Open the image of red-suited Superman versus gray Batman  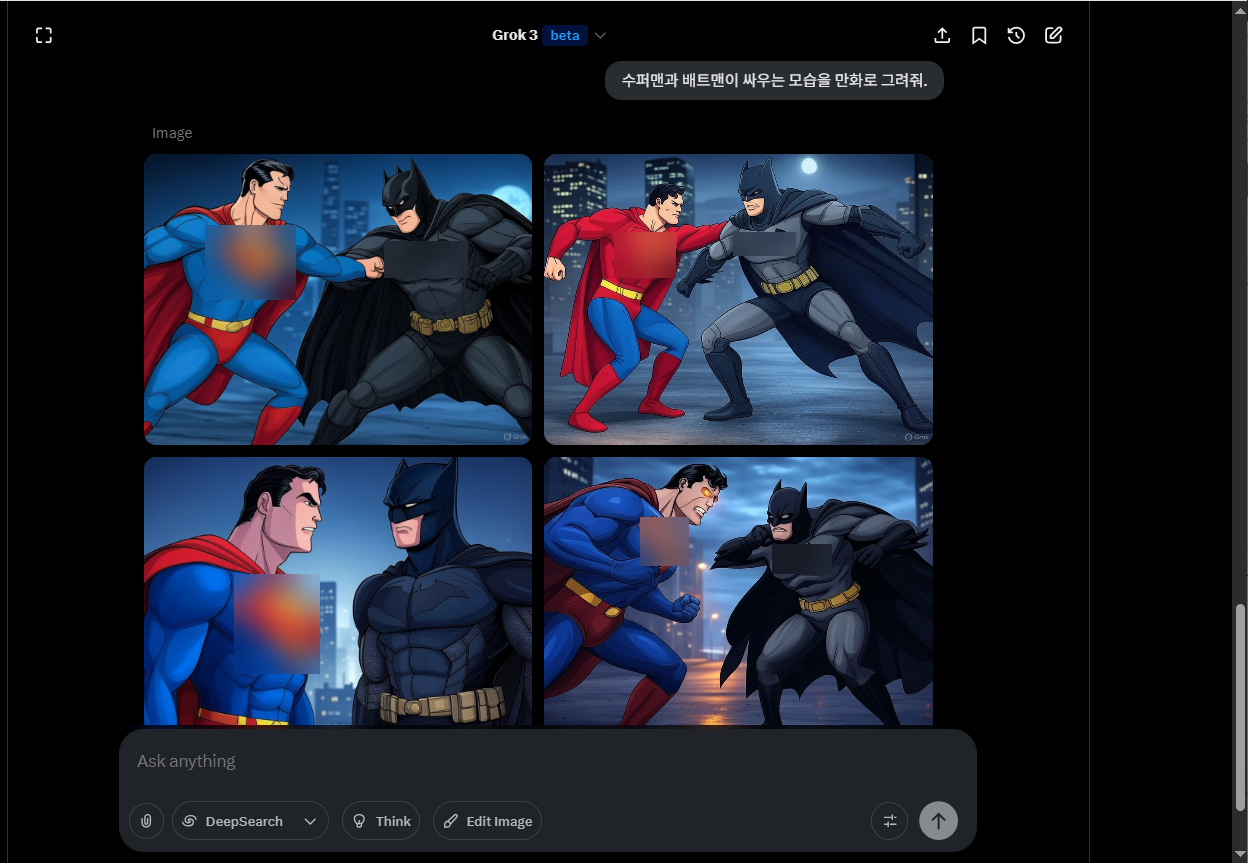(x=738, y=299)
